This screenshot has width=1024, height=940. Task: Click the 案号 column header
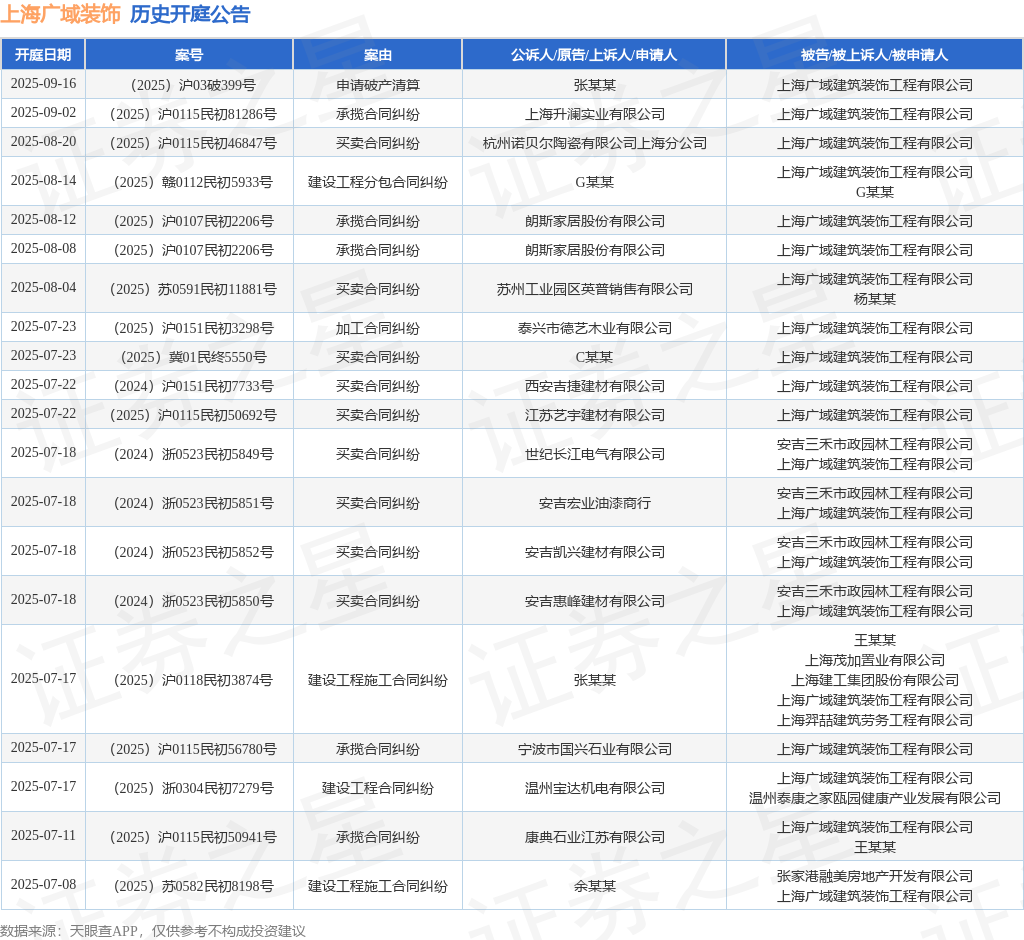click(189, 55)
